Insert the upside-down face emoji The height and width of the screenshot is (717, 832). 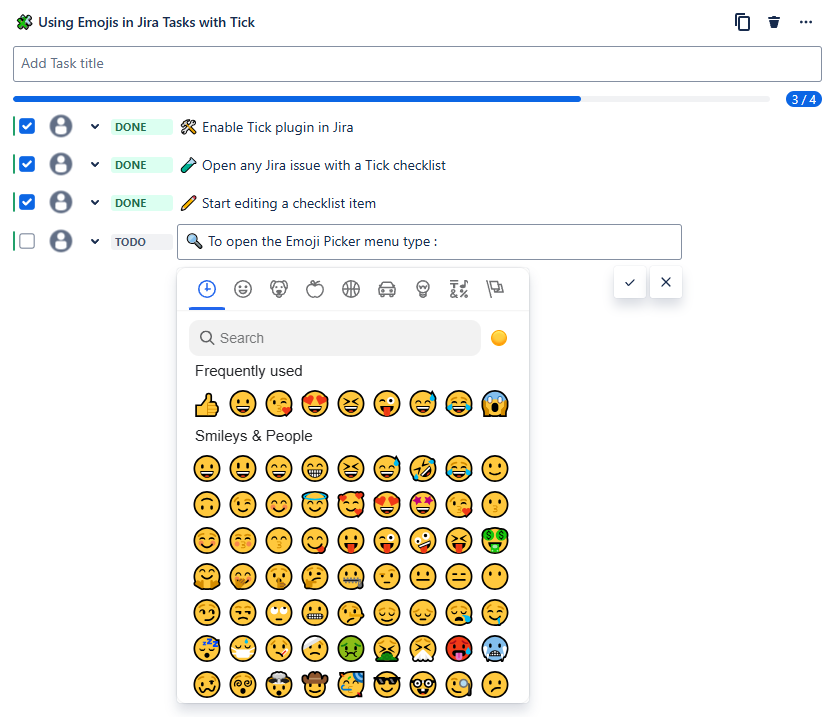click(x=207, y=505)
